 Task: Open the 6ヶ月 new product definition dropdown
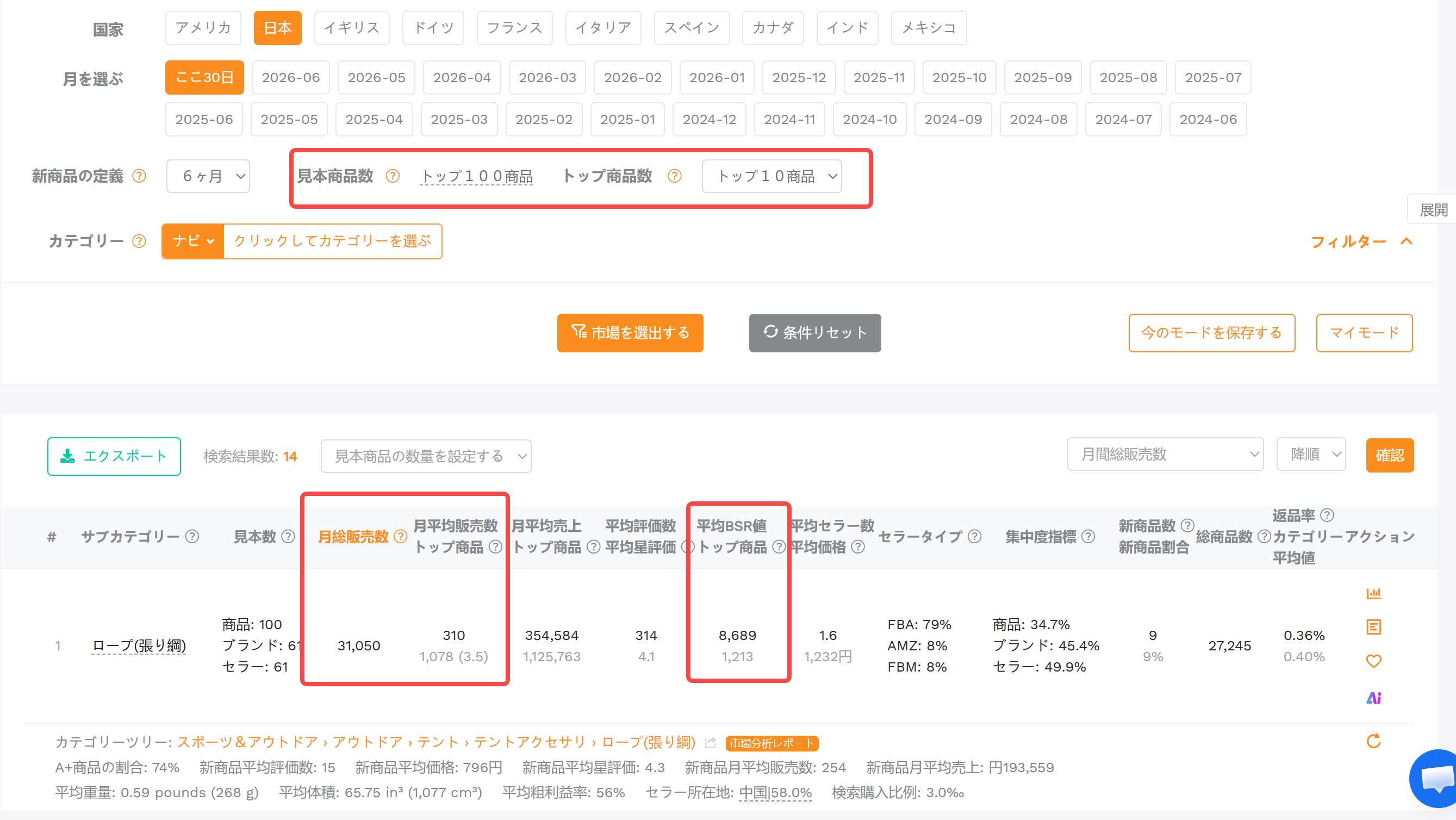(208, 176)
